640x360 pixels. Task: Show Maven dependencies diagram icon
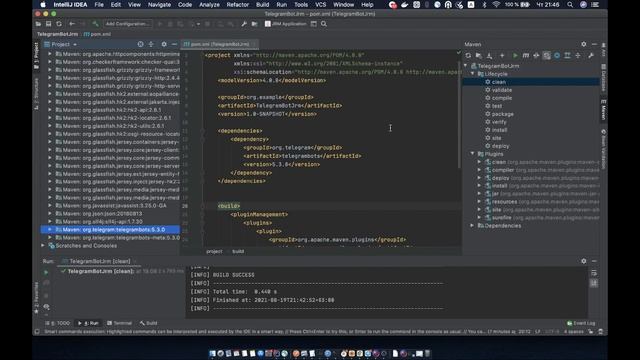[567, 56]
